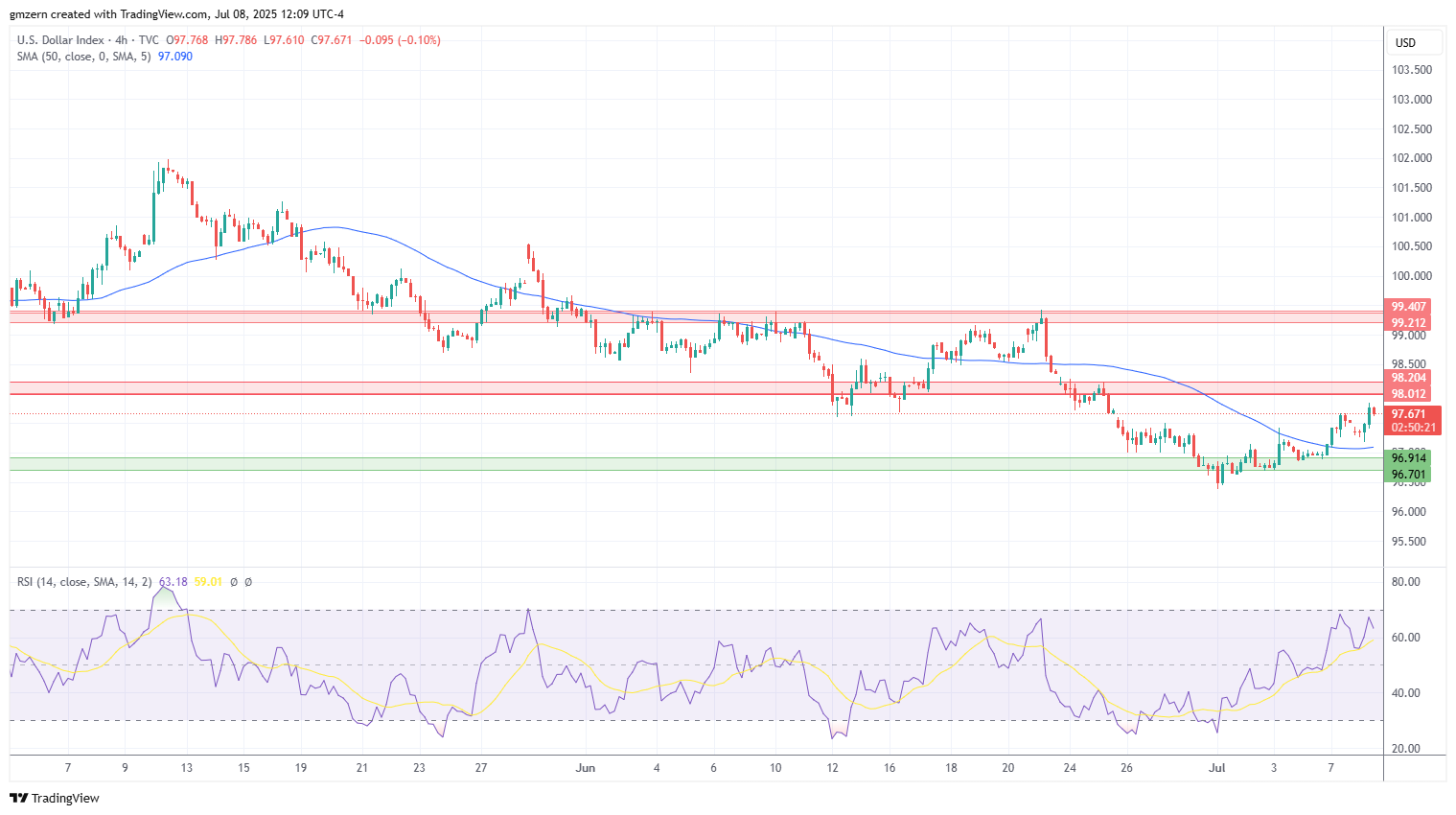The height and width of the screenshot is (815, 1456).
Task: Click the 98.500 price axis label
Action: (x=1409, y=364)
